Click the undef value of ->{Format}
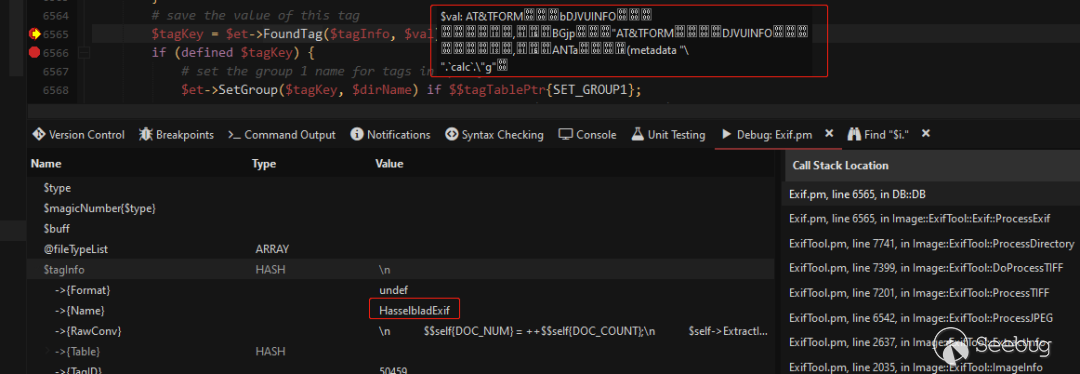This screenshot has width=1080, height=374. tap(393, 290)
